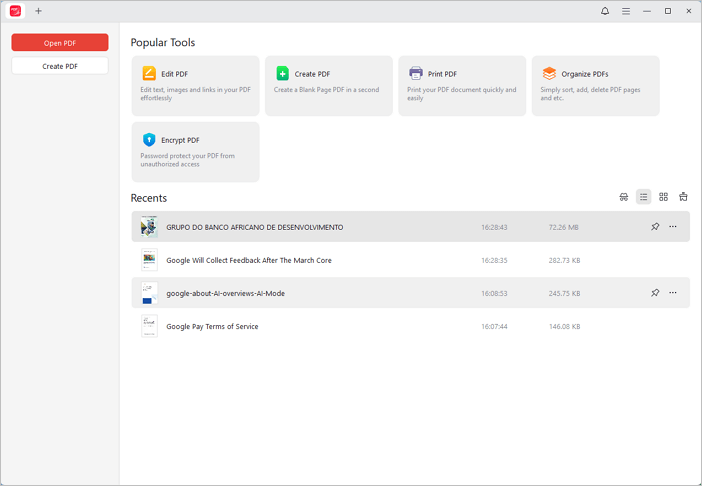The height and width of the screenshot is (486, 702).
Task: Click the Edit PDF pencil icon
Action: pyautogui.click(x=149, y=73)
